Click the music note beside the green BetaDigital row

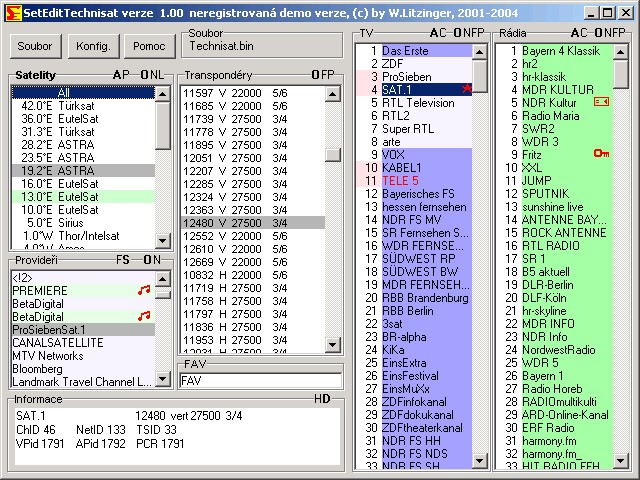[143, 316]
